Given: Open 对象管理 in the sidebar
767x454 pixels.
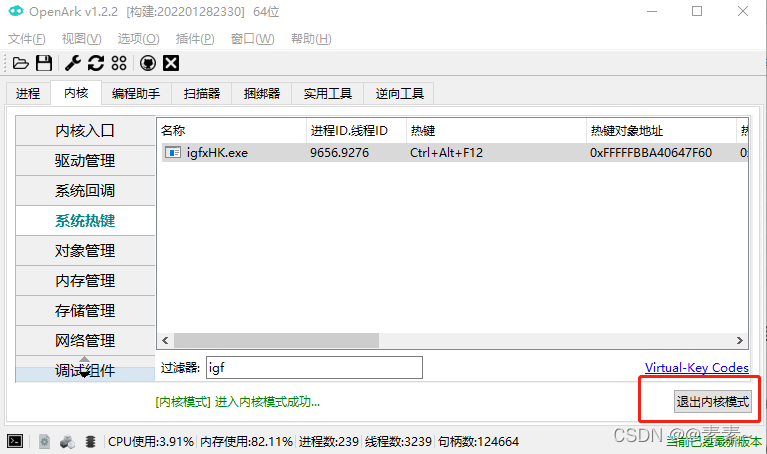Looking at the screenshot, I should click(x=85, y=251).
